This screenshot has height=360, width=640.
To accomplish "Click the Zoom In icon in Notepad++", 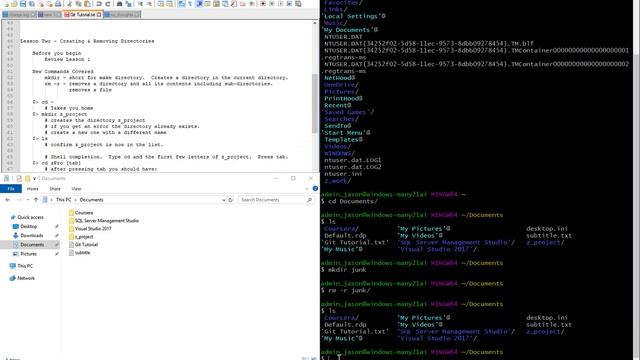I will (x=140, y=4).
